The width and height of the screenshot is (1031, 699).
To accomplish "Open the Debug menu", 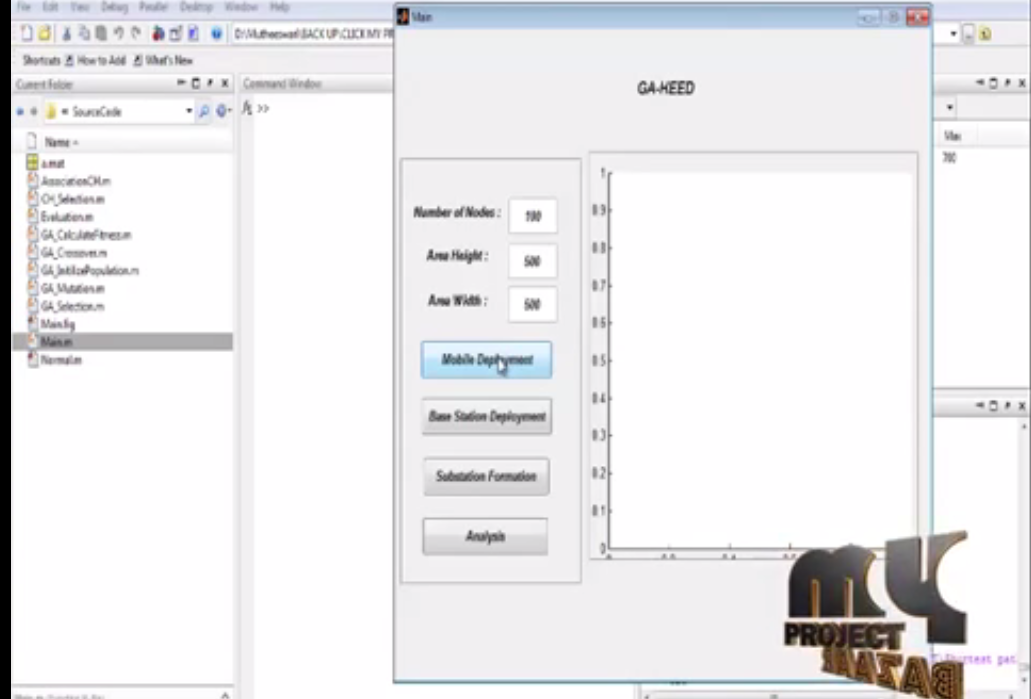I will click(x=112, y=7).
